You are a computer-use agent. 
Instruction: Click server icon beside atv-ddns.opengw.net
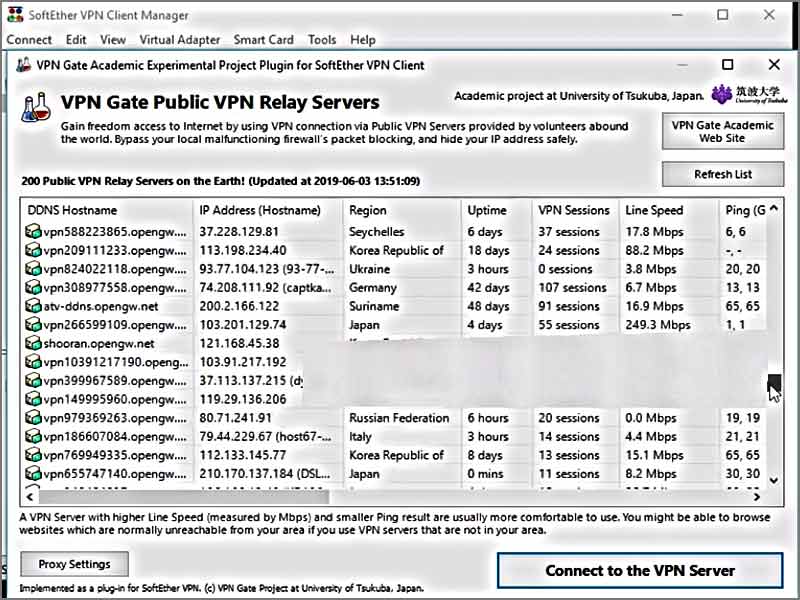coord(33,306)
